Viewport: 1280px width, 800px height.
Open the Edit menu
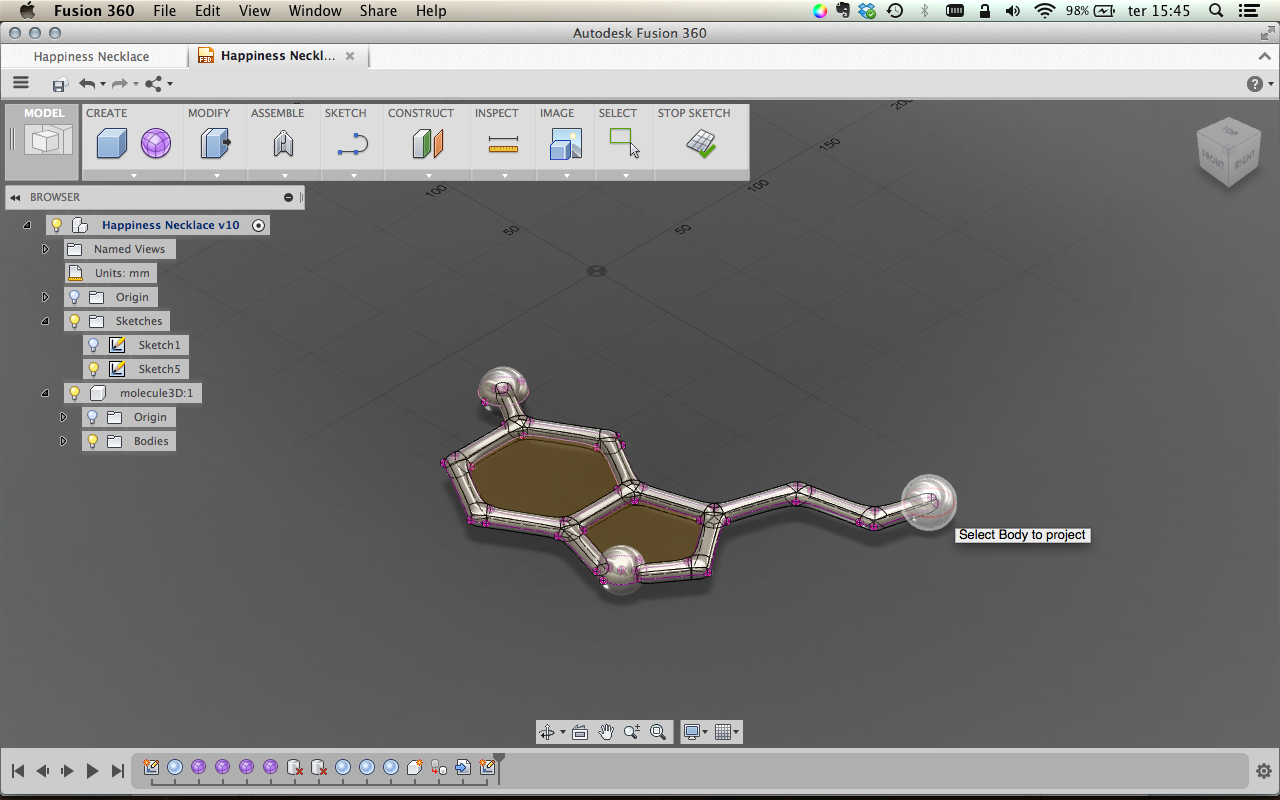[x=208, y=11]
